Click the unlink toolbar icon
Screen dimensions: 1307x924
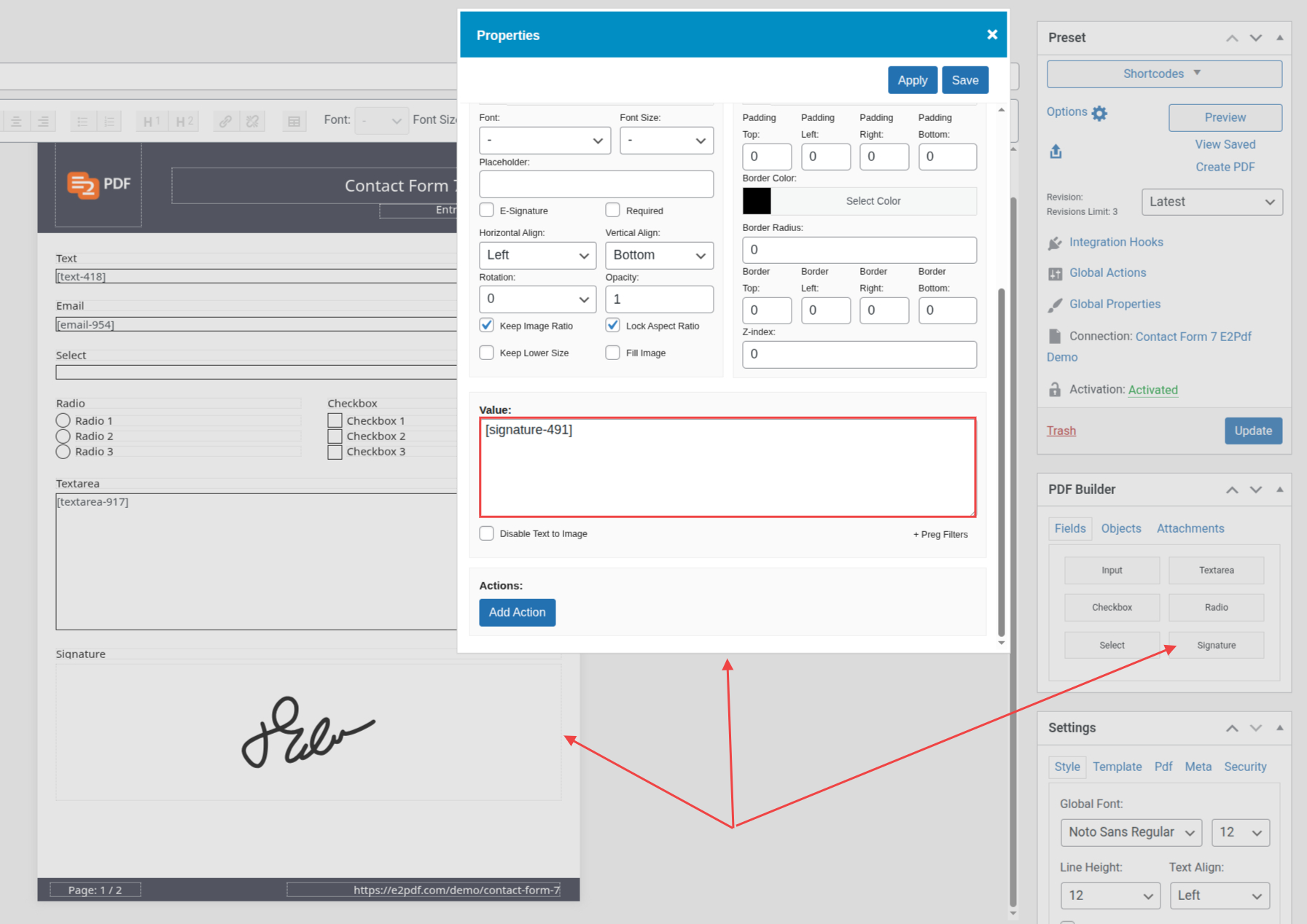252,121
